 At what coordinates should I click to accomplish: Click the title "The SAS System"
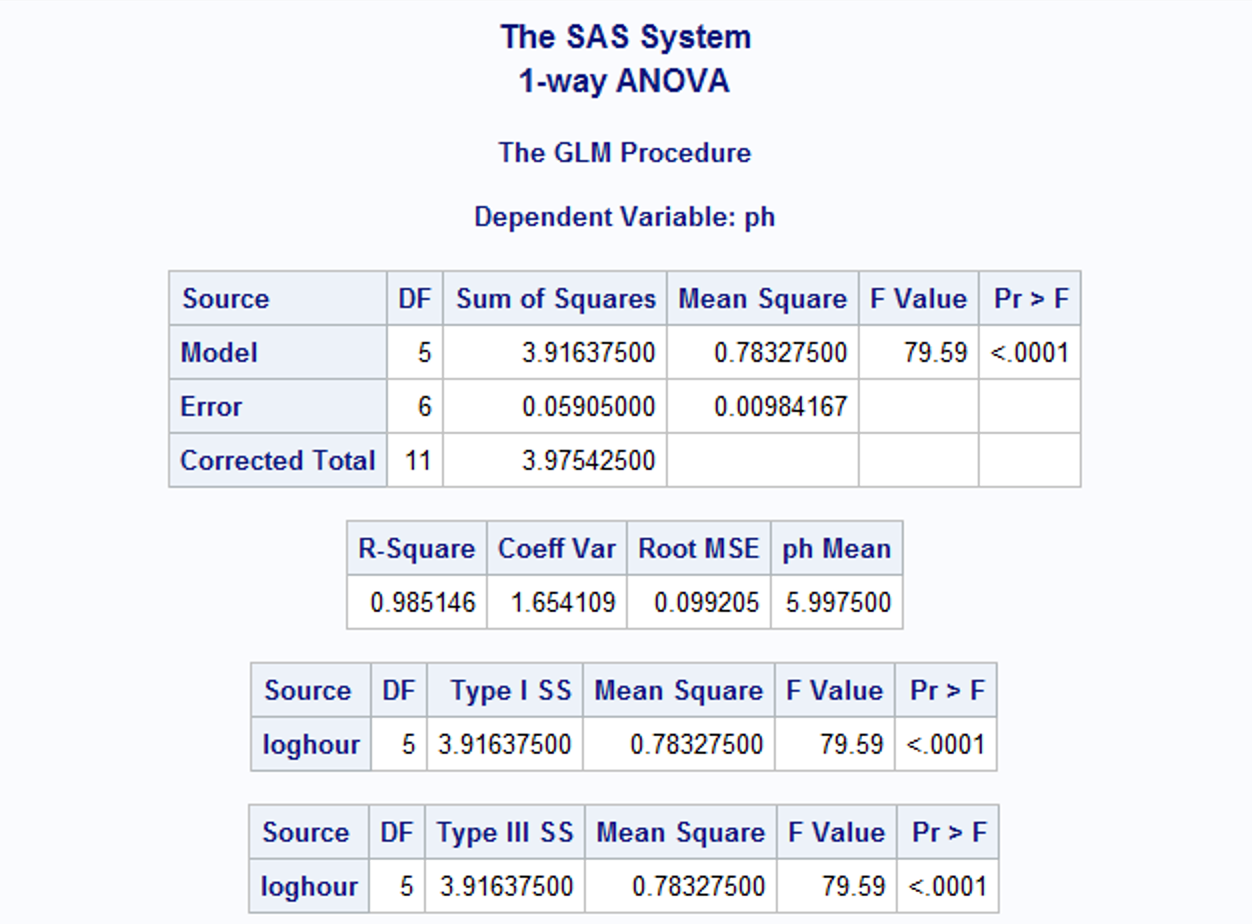(x=625, y=38)
